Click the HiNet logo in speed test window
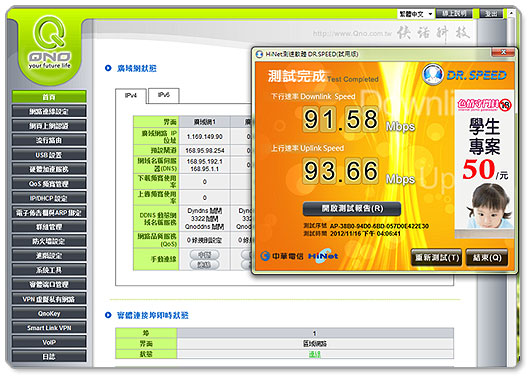Image resolution: width=529 pixels, height=379 pixels. [323, 255]
